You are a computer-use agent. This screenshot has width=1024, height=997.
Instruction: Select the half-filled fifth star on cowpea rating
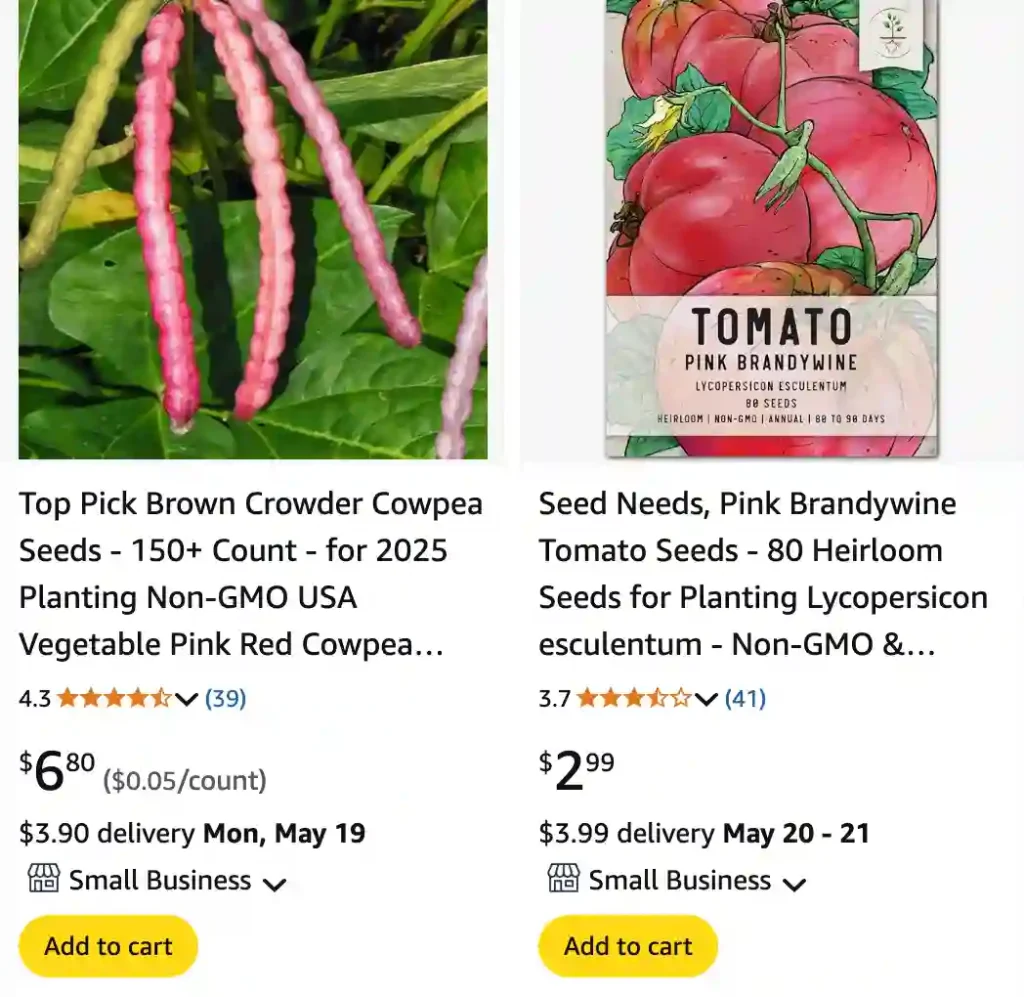click(x=160, y=699)
